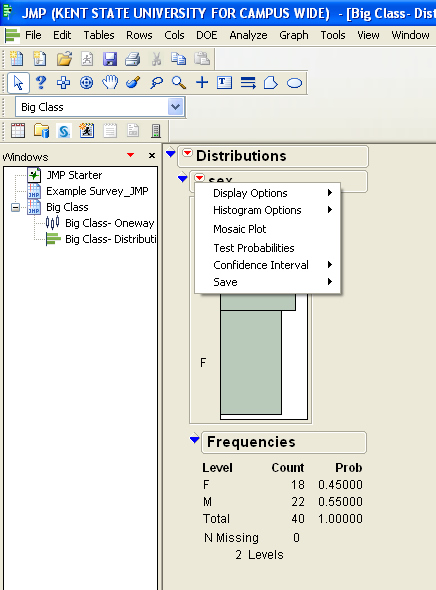Select the Help question mark tool
This screenshot has width=436, height=590.
tap(41, 82)
